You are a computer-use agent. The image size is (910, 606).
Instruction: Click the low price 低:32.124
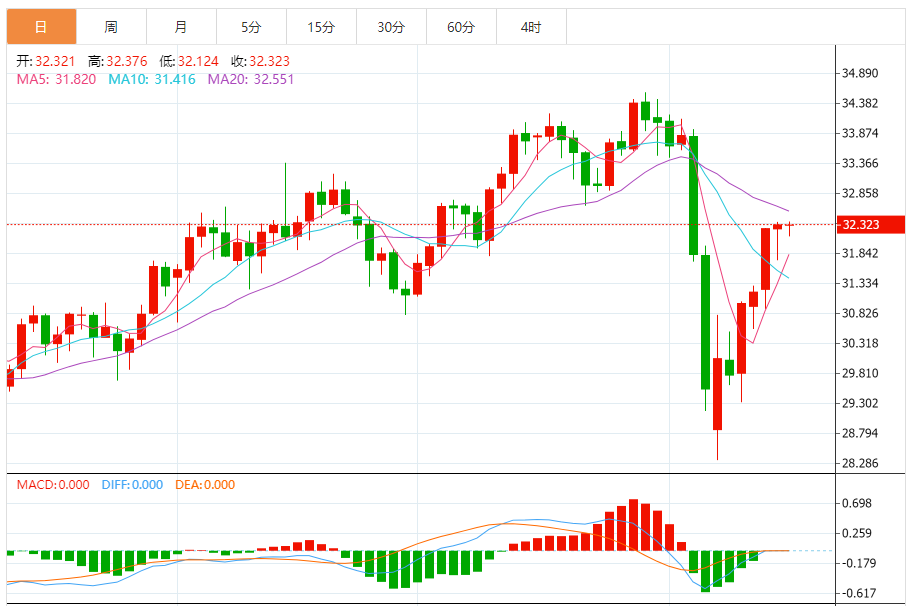[x=189, y=61]
